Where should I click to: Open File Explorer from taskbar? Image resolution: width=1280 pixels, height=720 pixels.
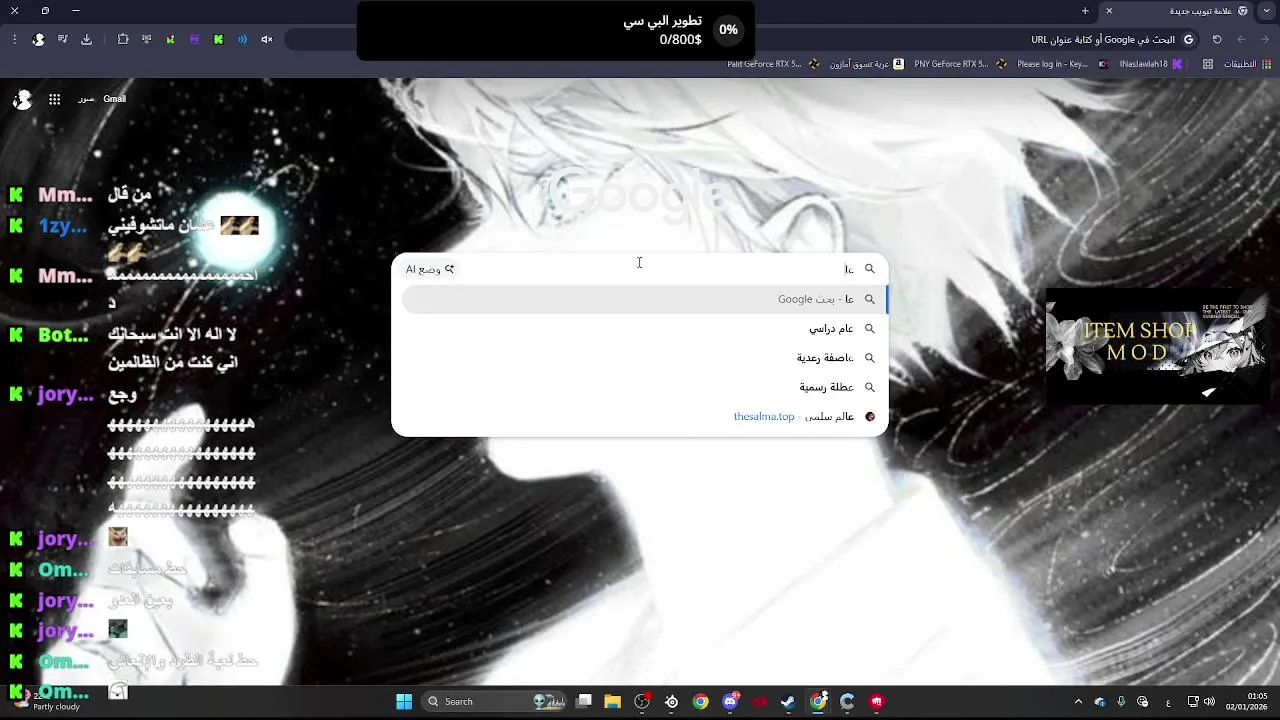coord(613,702)
